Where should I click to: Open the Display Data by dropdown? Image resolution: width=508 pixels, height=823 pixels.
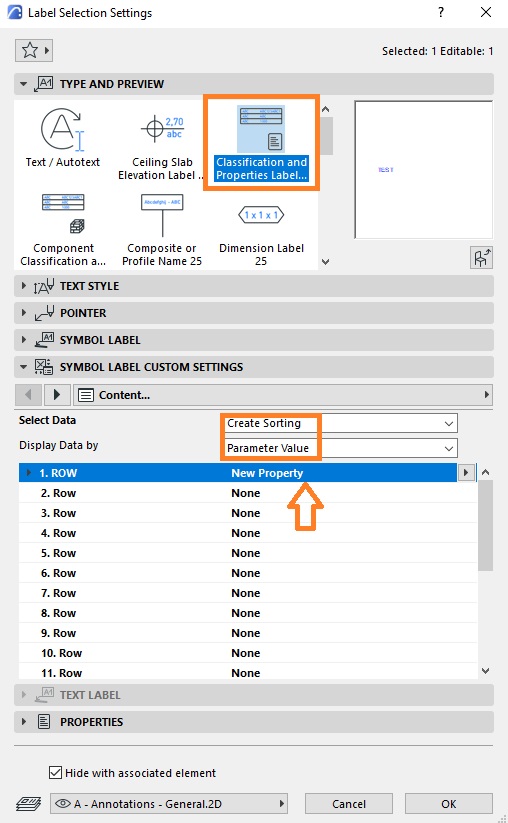341,448
